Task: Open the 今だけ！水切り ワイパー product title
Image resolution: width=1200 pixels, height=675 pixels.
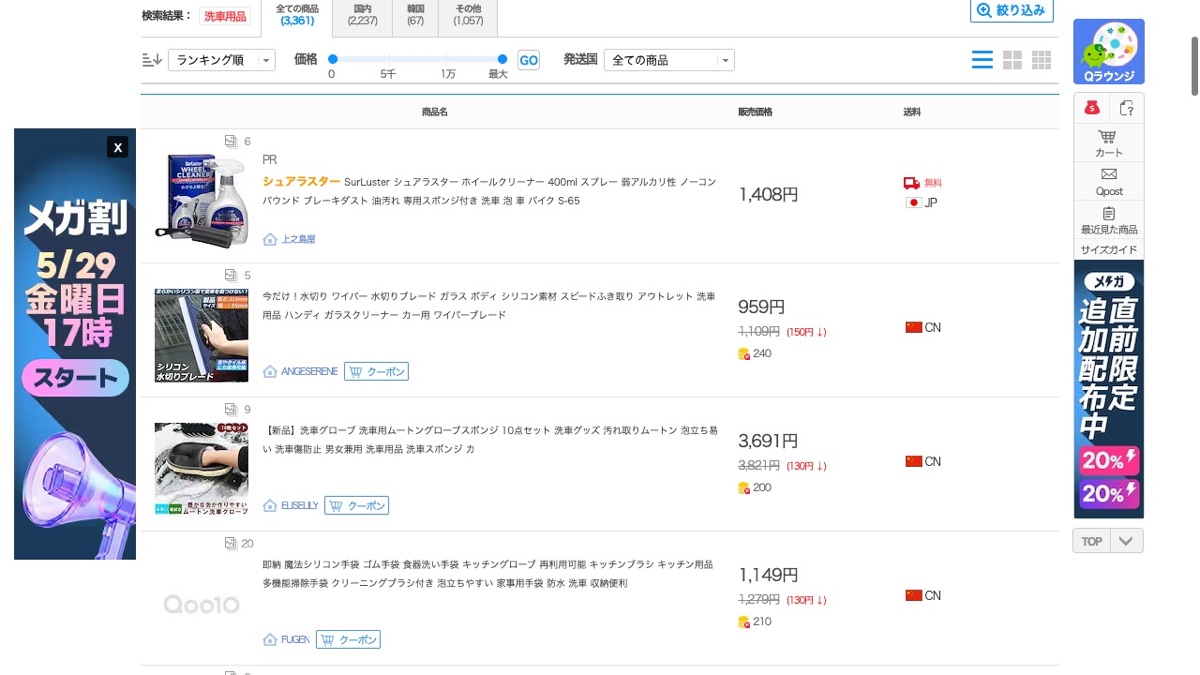Action: coord(489,305)
